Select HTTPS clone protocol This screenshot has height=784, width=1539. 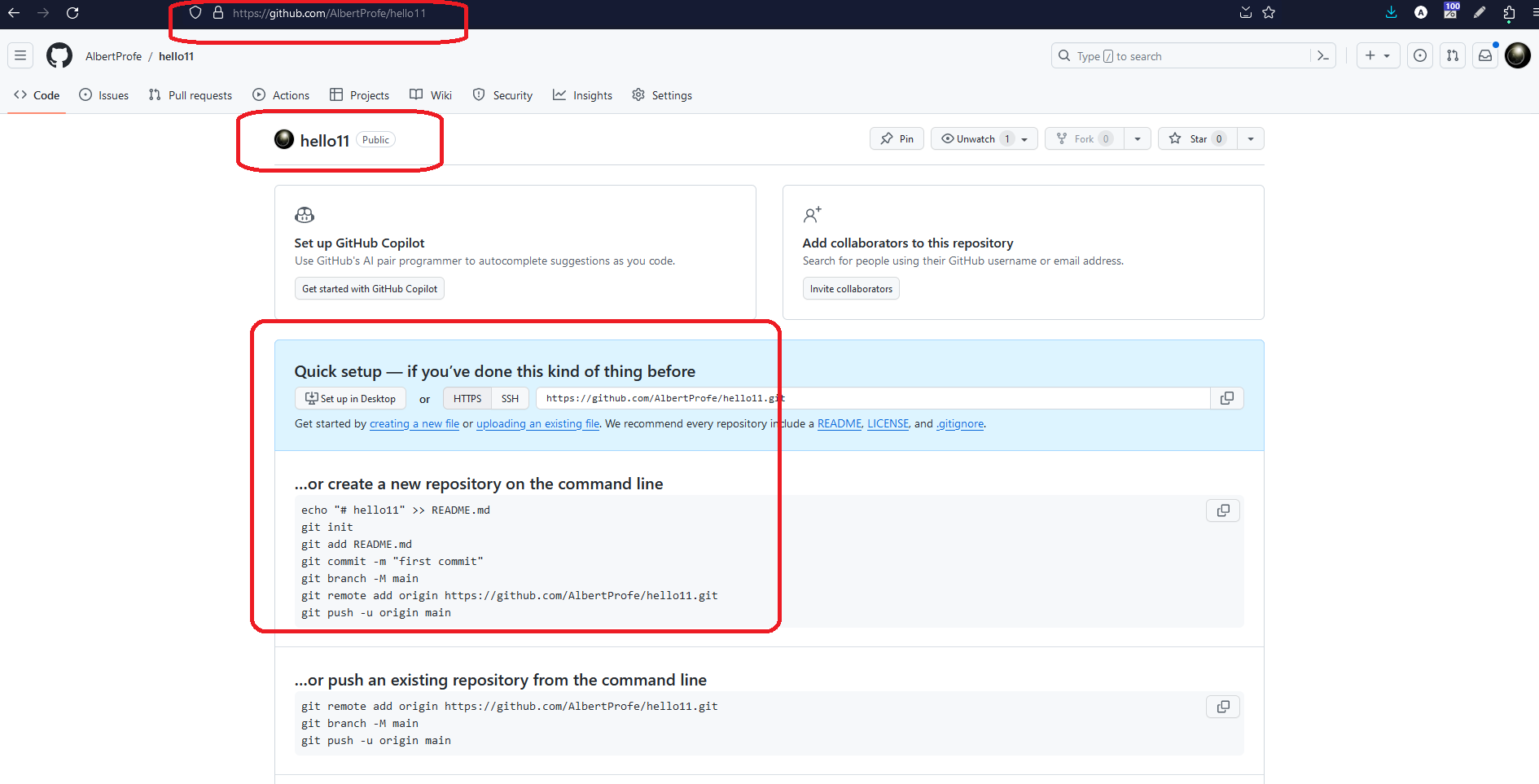[x=467, y=398]
